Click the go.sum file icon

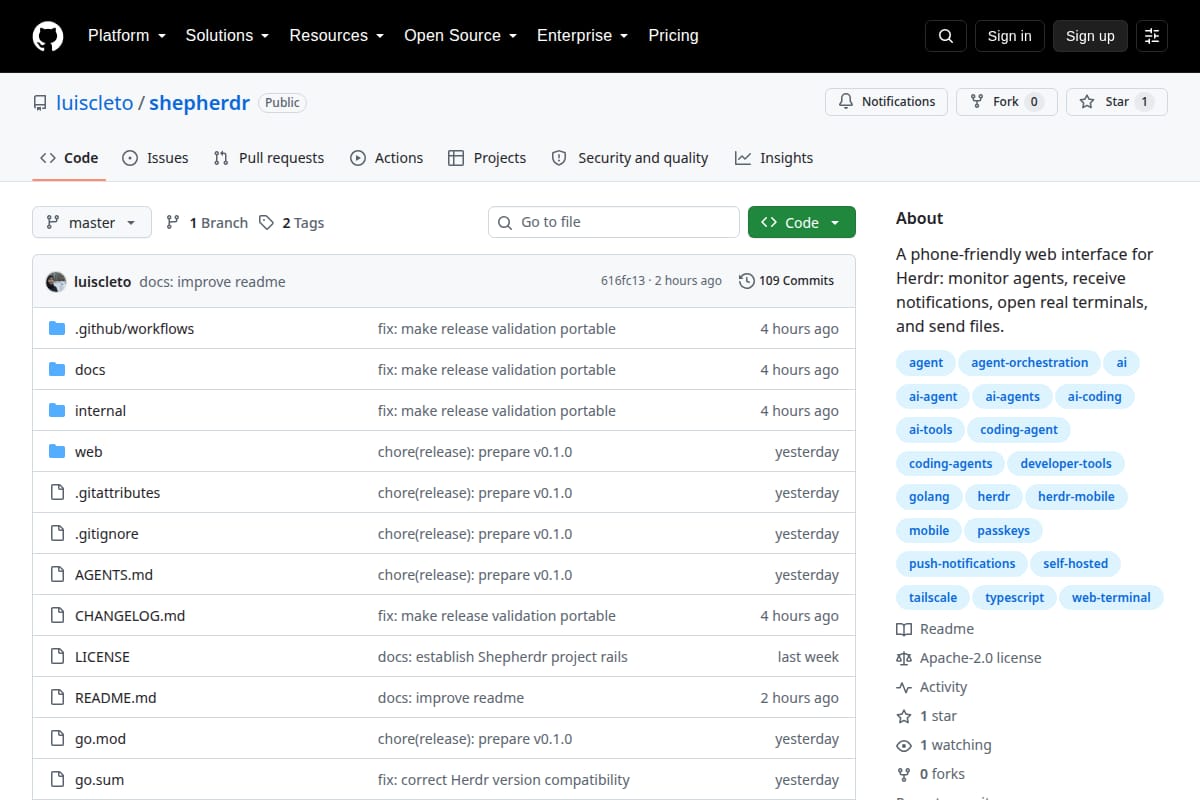(57, 780)
